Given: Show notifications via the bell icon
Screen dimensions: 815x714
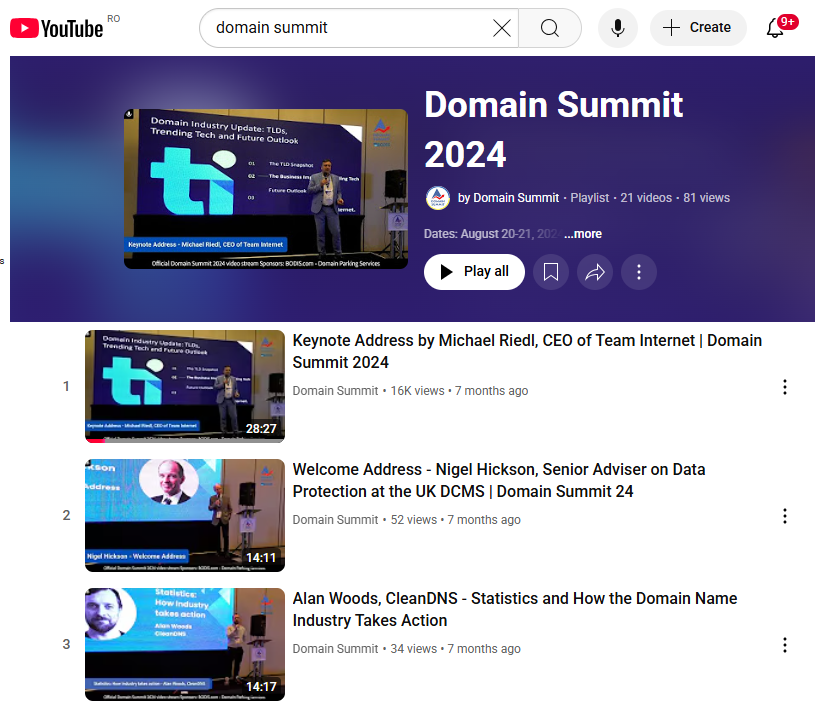Looking at the screenshot, I should point(775,28).
